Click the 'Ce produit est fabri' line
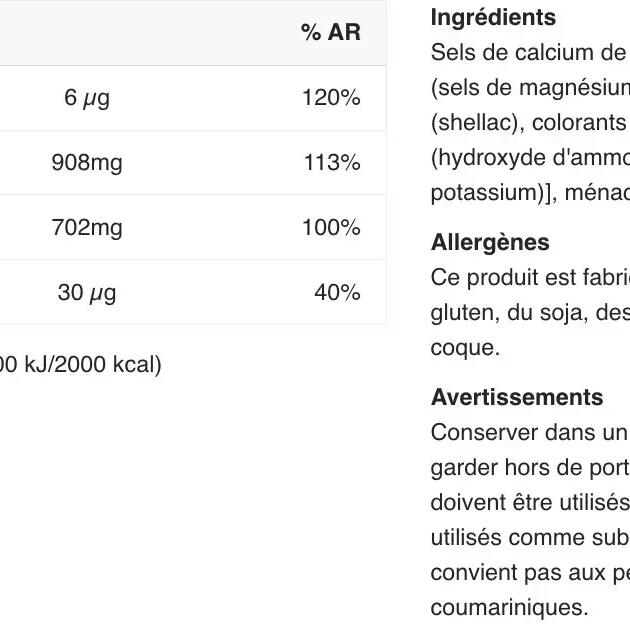The image size is (630, 630). tap(530, 277)
